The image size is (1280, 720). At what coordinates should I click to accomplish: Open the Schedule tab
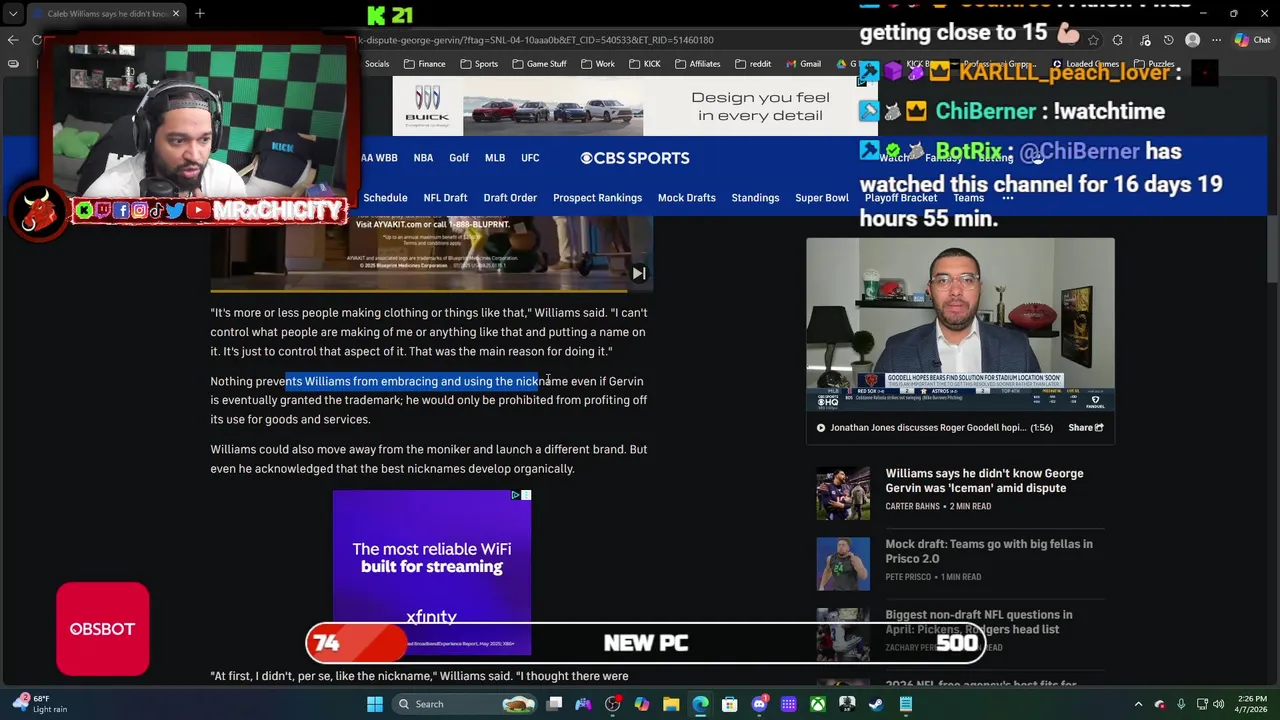click(385, 198)
